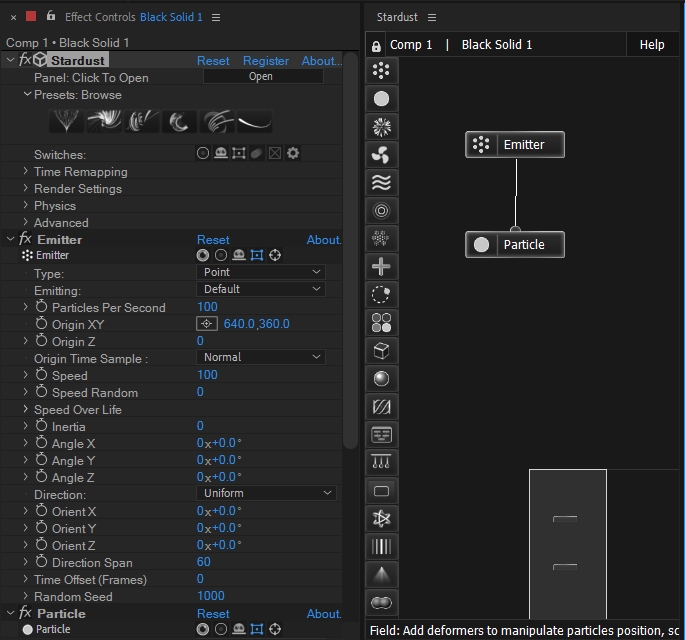Image resolution: width=685 pixels, height=640 pixels.
Task: Click the merged blobs toolbar icon
Action: [381, 603]
